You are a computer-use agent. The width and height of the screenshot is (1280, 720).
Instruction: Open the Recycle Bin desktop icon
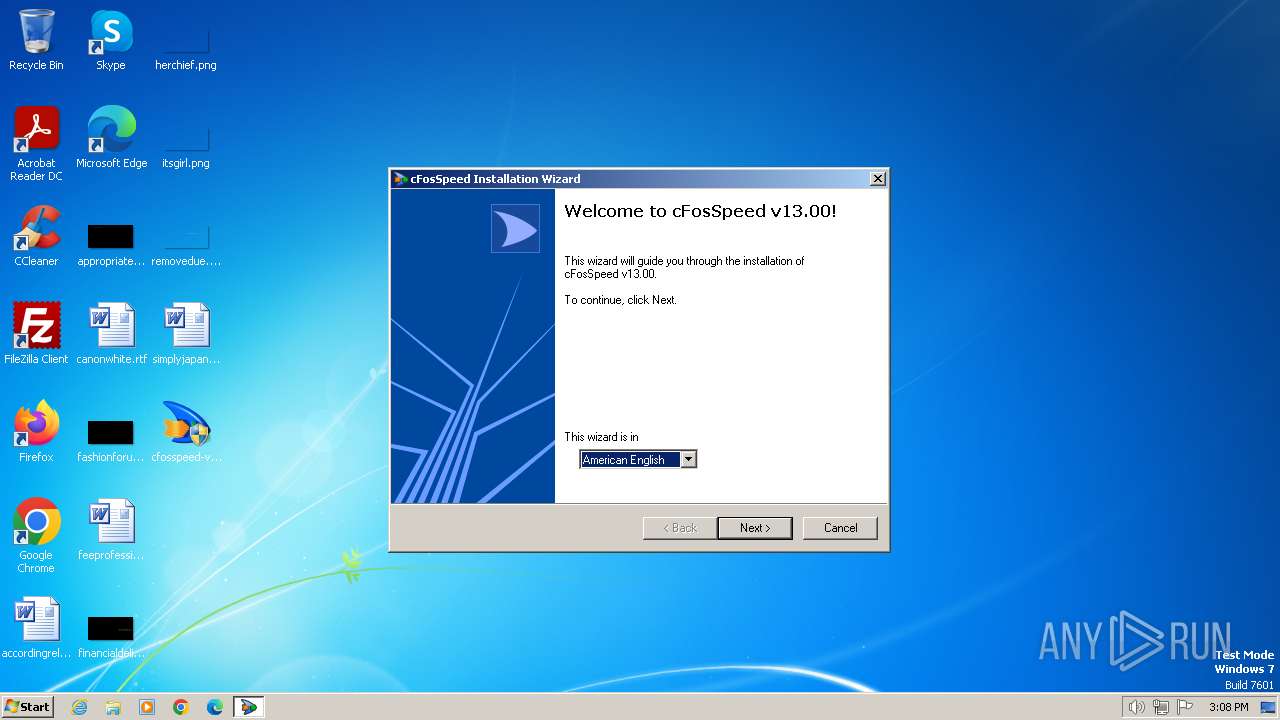36,40
